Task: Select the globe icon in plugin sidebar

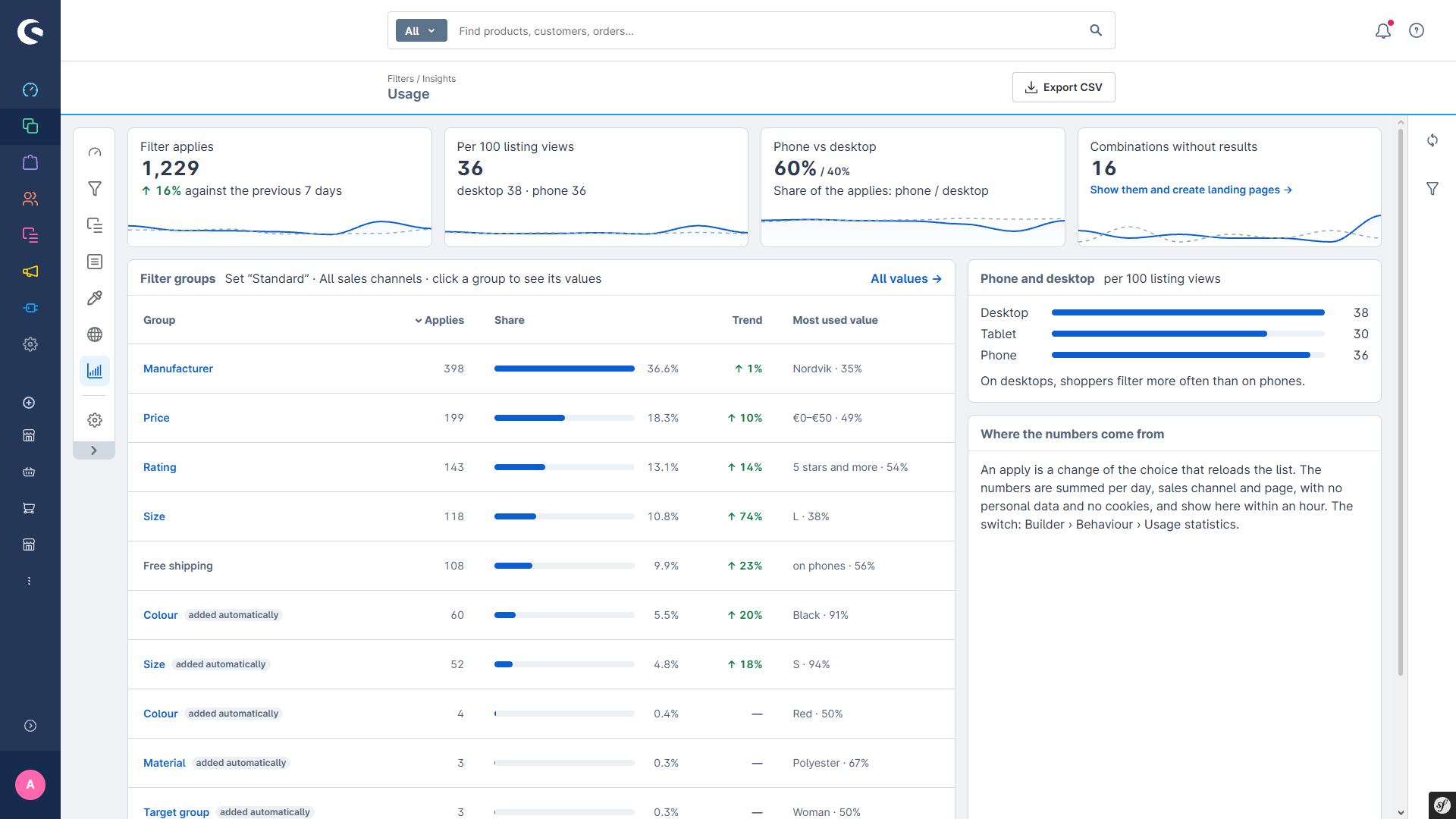Action: [x=95, y=334]
